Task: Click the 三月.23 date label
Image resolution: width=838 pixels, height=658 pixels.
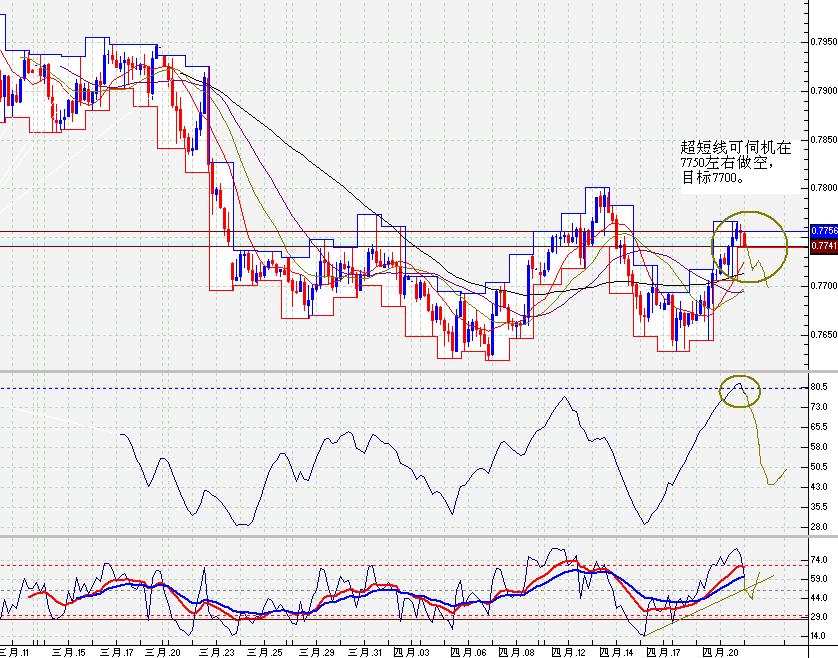Action: point(218,652)
